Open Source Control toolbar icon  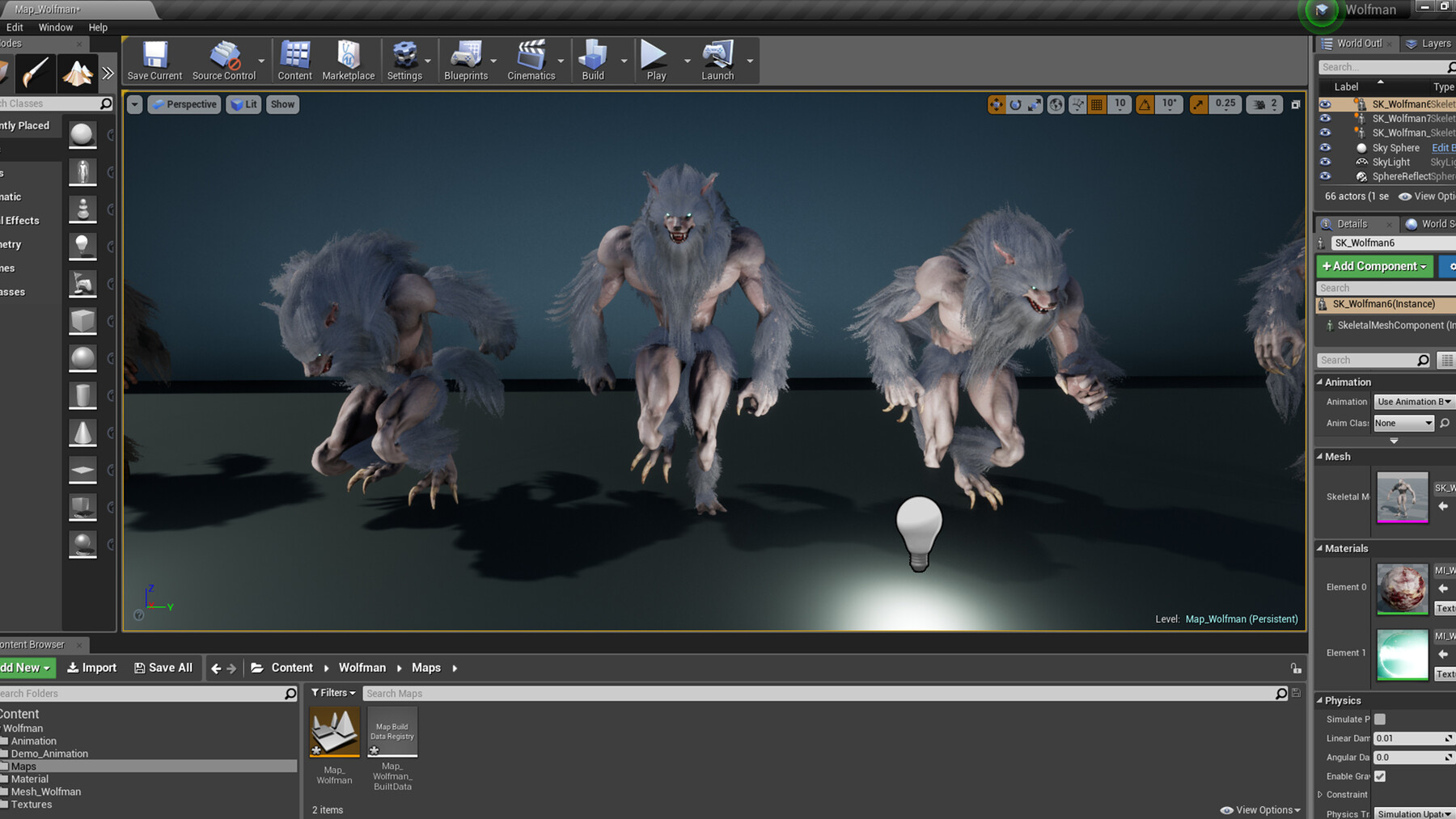click(x=224, y=61)
